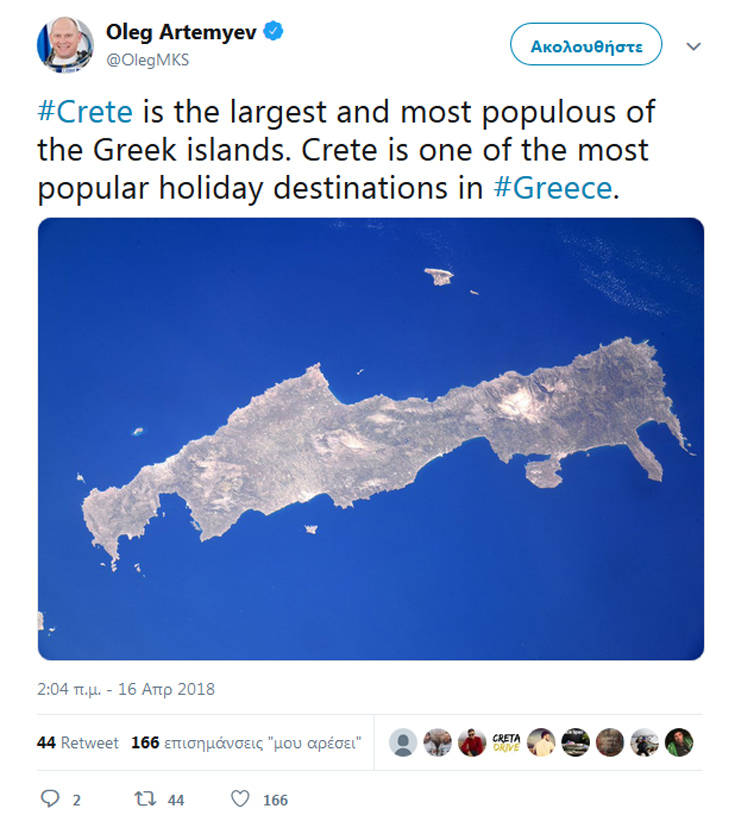Open the Creta Drive liker avatar
This screenshot has height=815, width=735.
coord(506,742)
